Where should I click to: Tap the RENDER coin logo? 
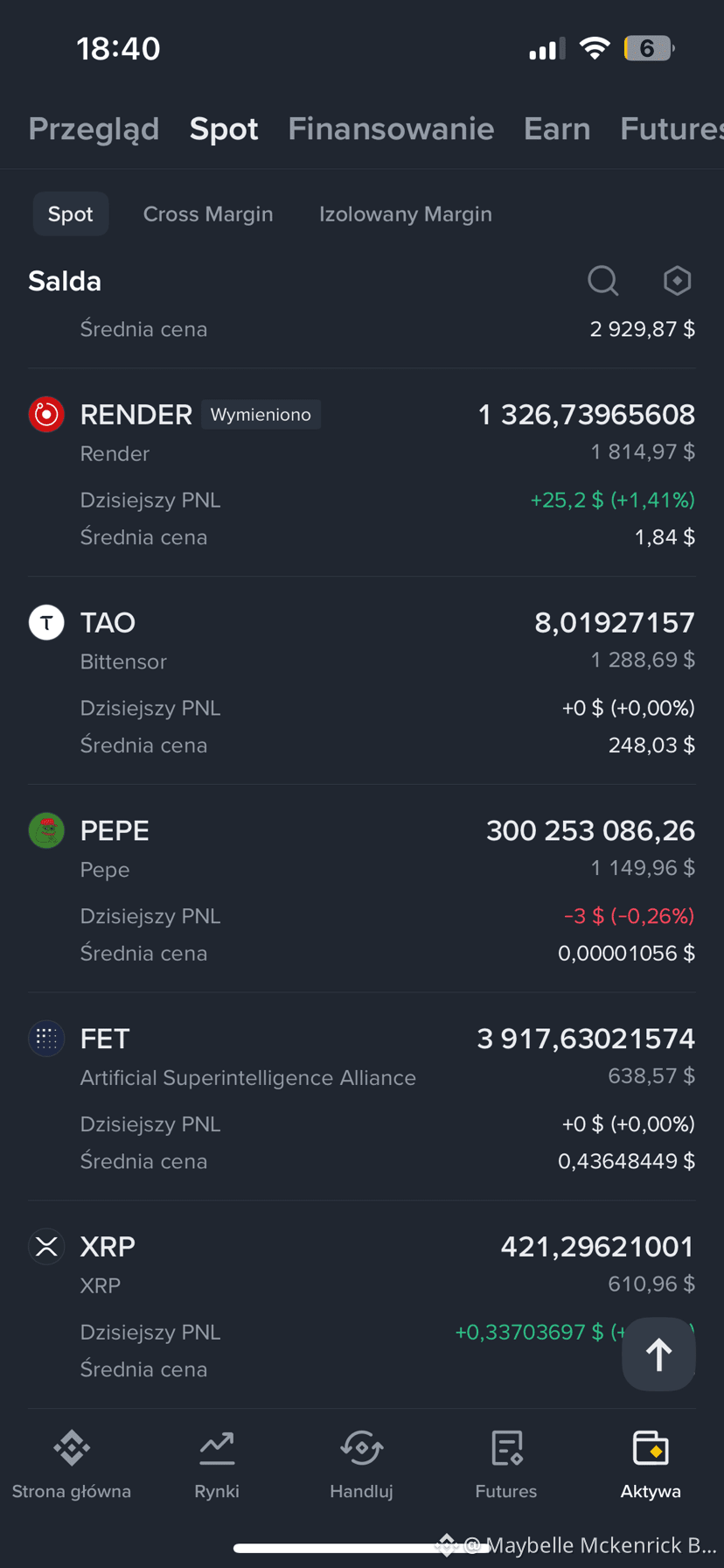[46, 414]
